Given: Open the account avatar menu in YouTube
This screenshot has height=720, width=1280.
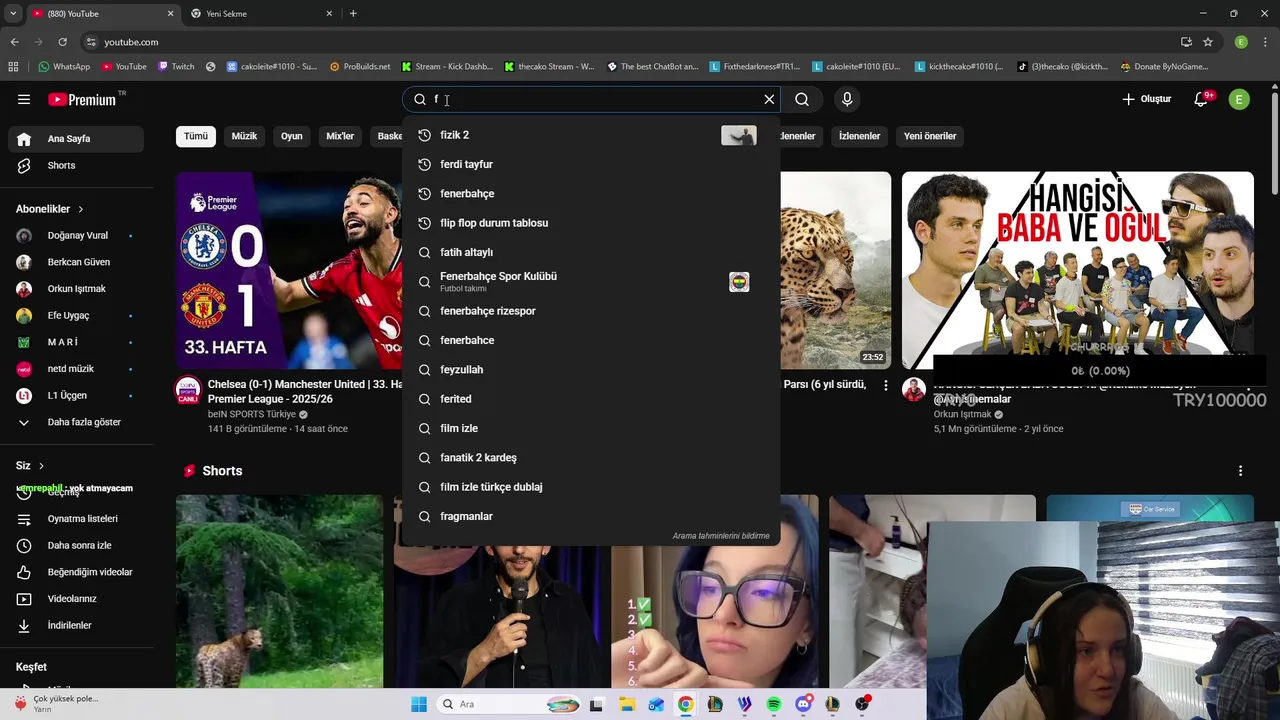Looking at the screenshot, I should point(1239,99).
